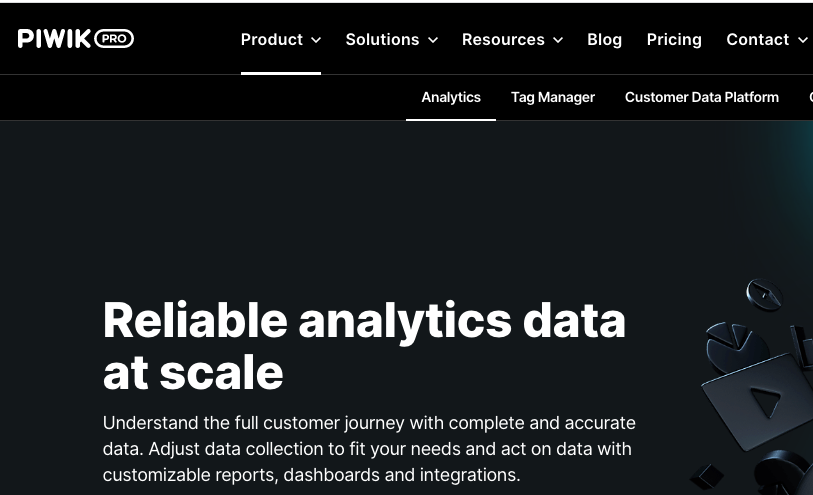Expand the Solutions dropdown chevron
Viewport: 813px width, 495px height.
[x=433, y=40]
